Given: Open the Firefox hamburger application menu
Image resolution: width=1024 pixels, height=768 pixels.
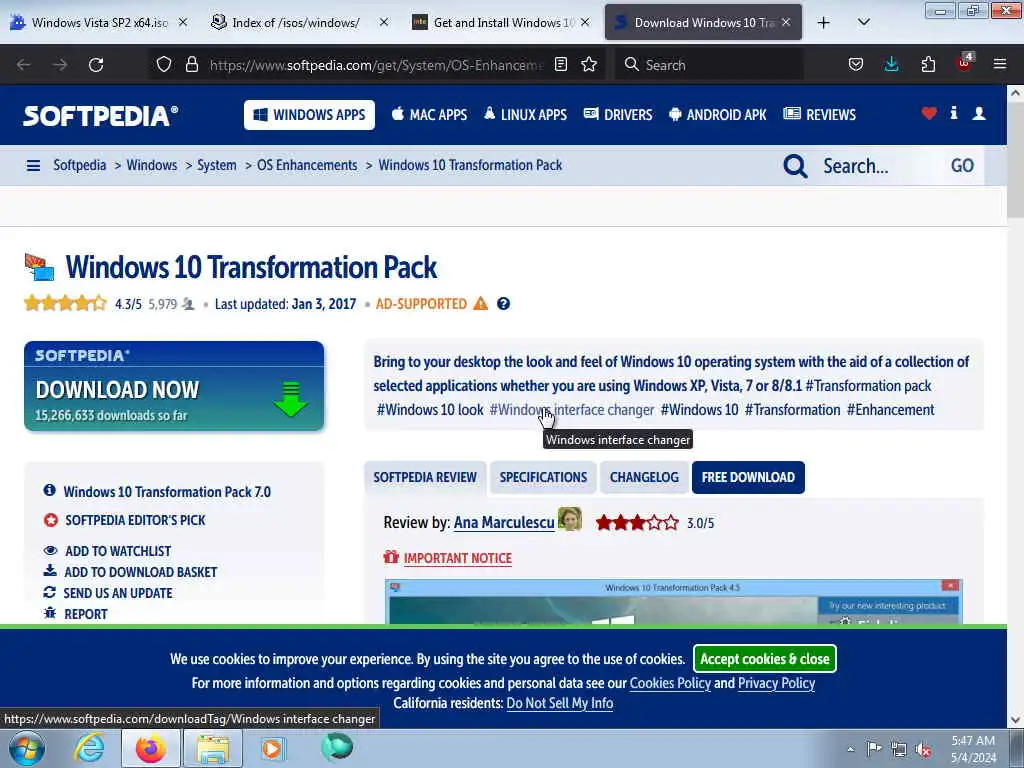Looking at the screenshot, I should click(1000, 64).
